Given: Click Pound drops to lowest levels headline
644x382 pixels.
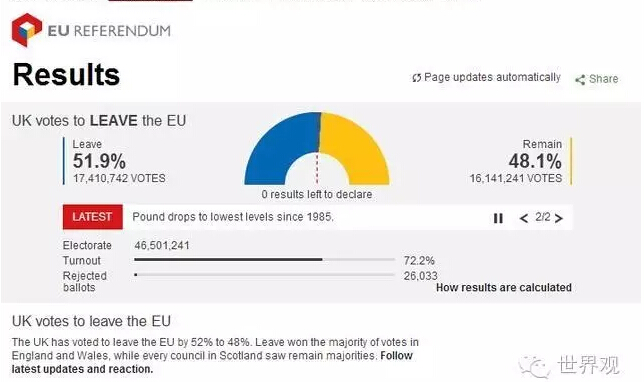Looking at the screenshot, I should click(233, 217).
